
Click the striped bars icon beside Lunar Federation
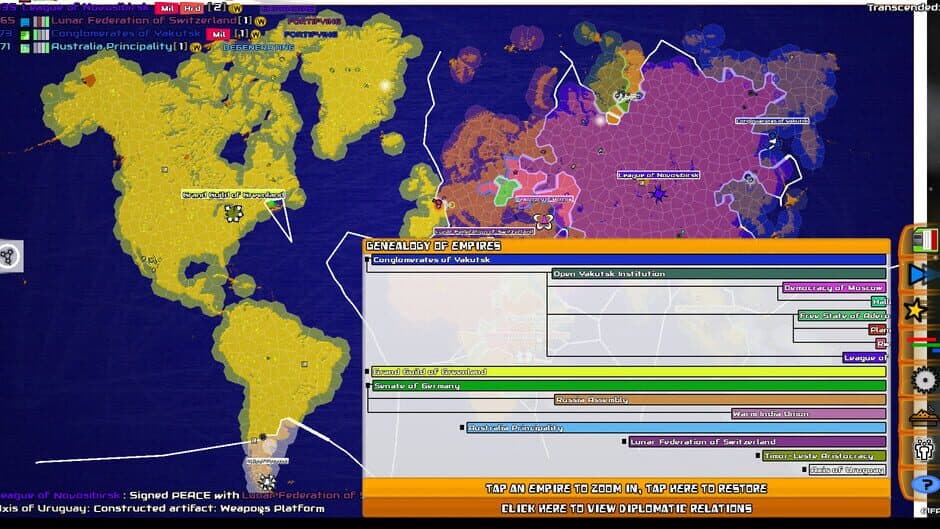tap(41, 22)
